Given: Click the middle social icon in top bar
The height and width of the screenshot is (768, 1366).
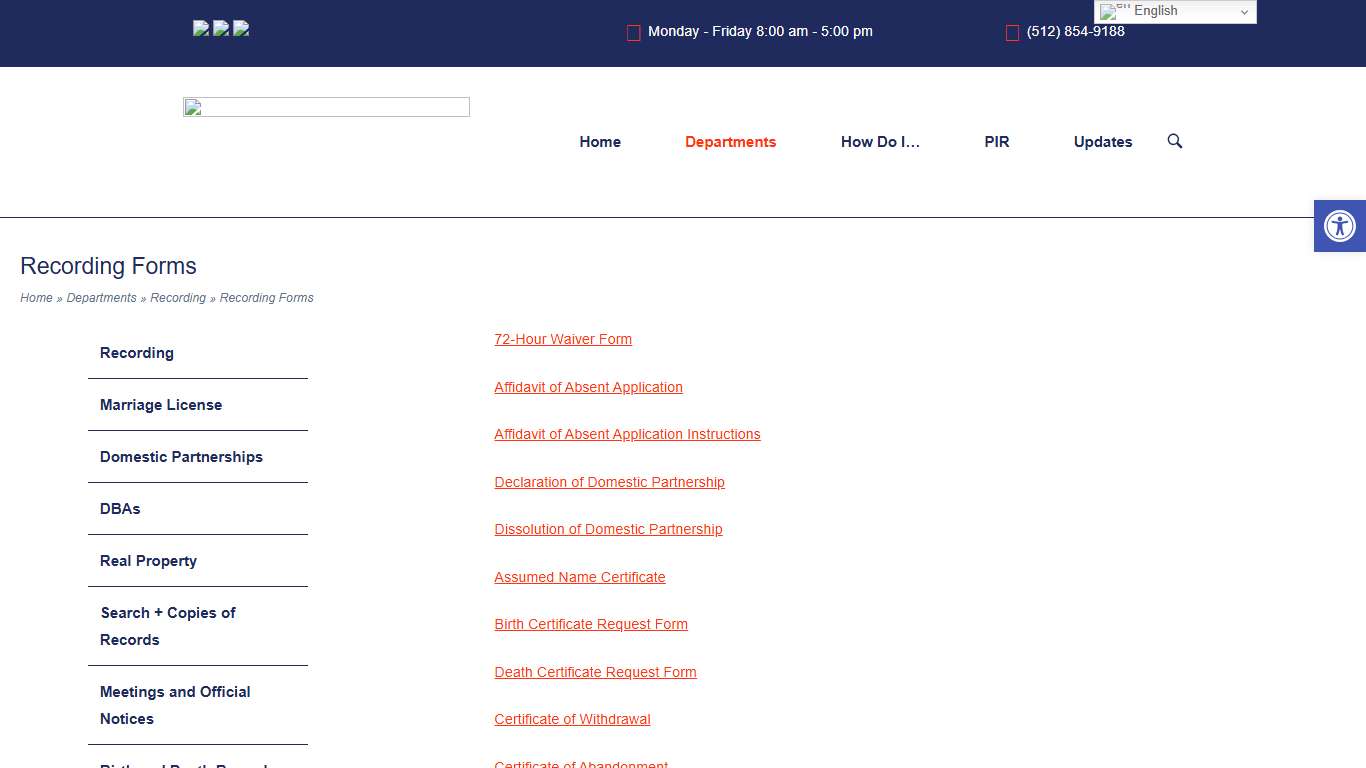Looking at the screenshot, I should 221,28.
